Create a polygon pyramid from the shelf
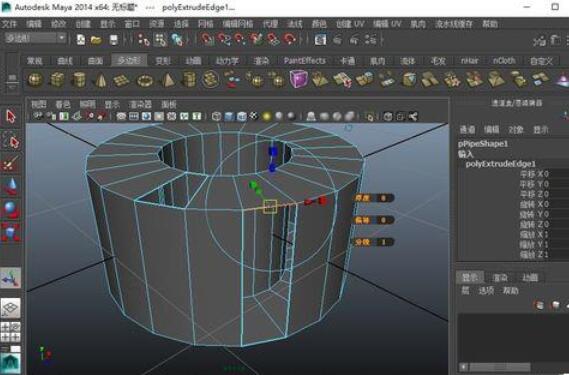Viewport: 569px width, 375px height. tap(167, 80)
